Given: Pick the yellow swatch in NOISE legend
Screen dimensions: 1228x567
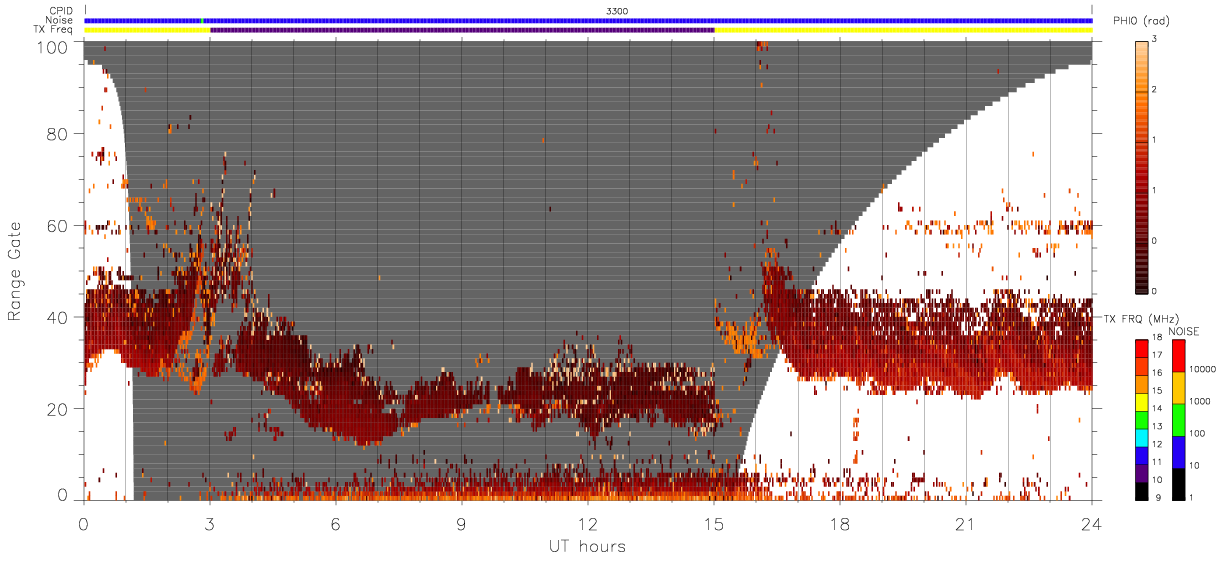Looking at the screenshot, I should [1179, 388].
